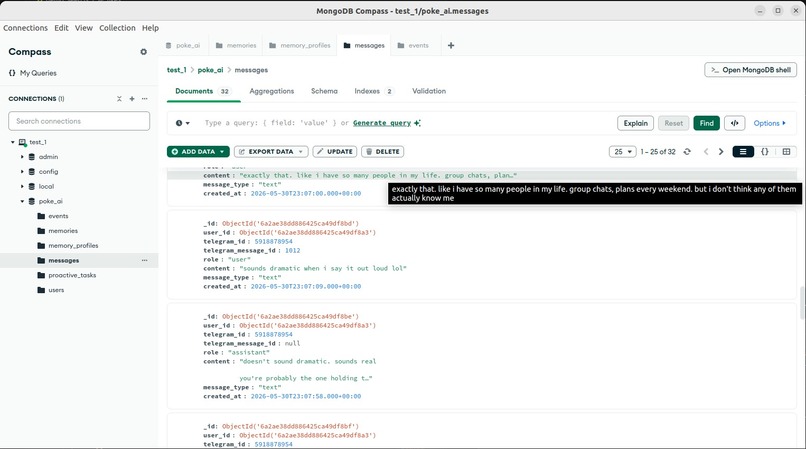Screen dimensions: 806x449
Task: Open the Help menu
Action: pyautogui.click(x=150, y=28)
